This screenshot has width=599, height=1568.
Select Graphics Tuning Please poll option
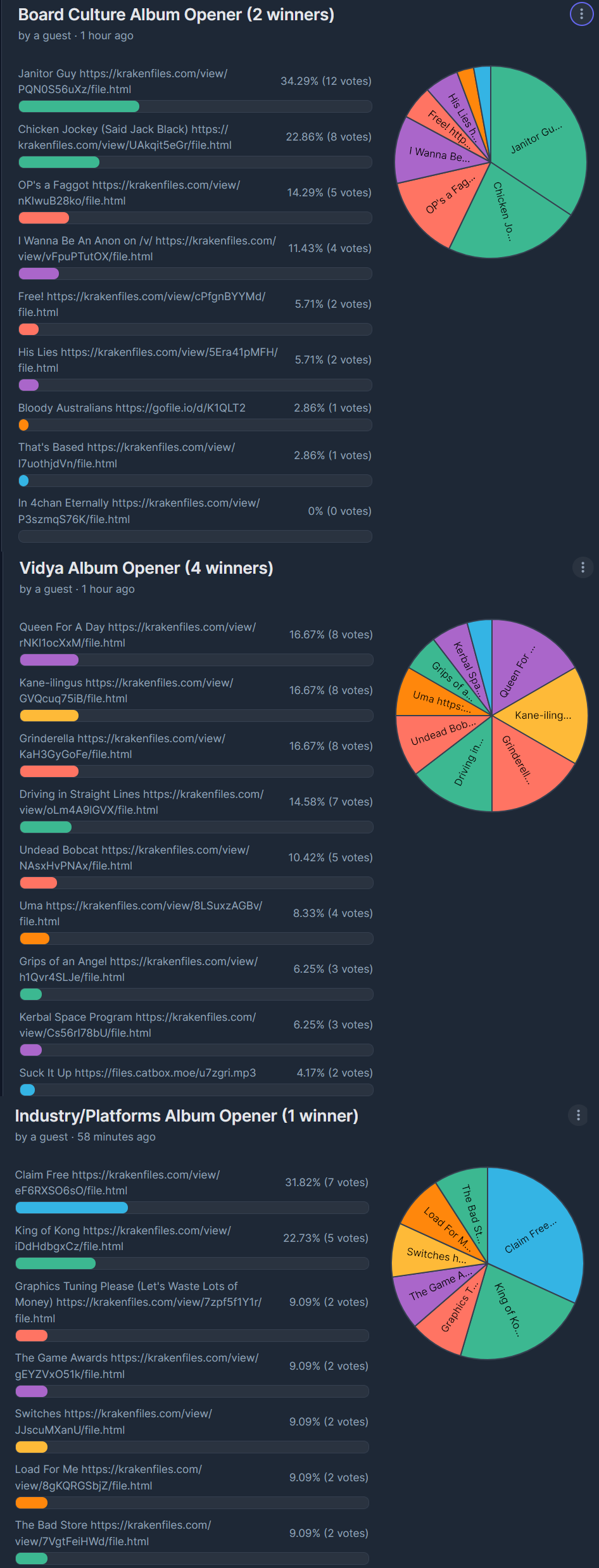click(139, 1302)
